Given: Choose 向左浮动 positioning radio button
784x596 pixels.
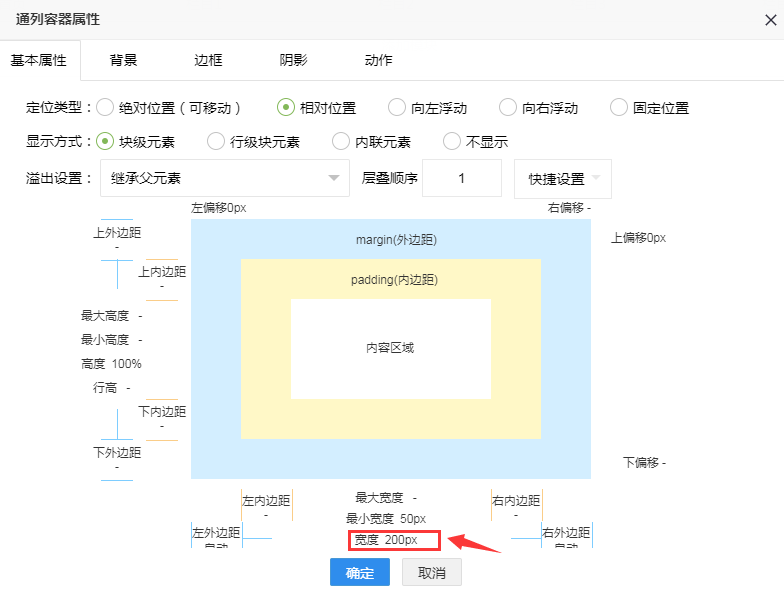Looking at the screenshot, I should (397, 108).
